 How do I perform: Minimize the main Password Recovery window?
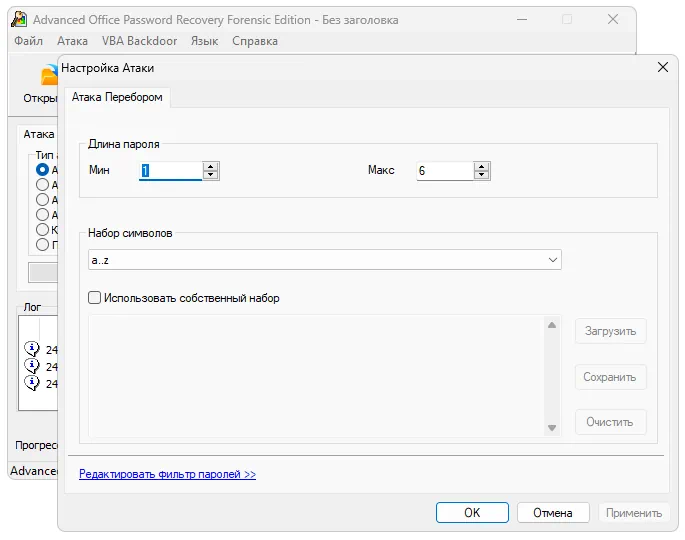click(522, 19)
